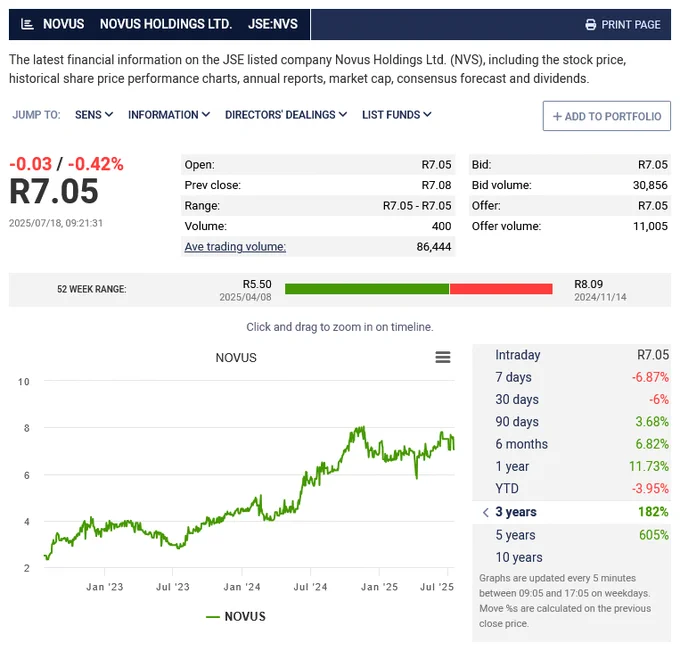This screenshot has height=651, width=680.
Task: Select the 3 years period
Action: click(572, 512)
